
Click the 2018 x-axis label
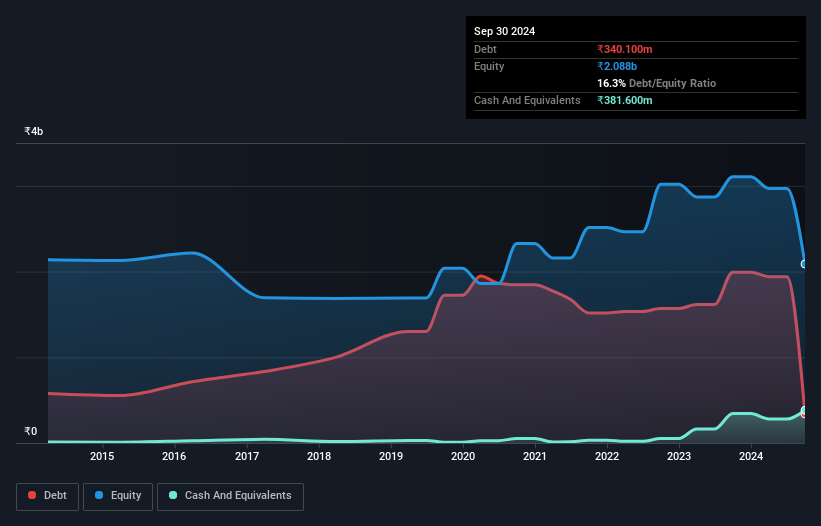pyautogui.click(x=319, y=456)
